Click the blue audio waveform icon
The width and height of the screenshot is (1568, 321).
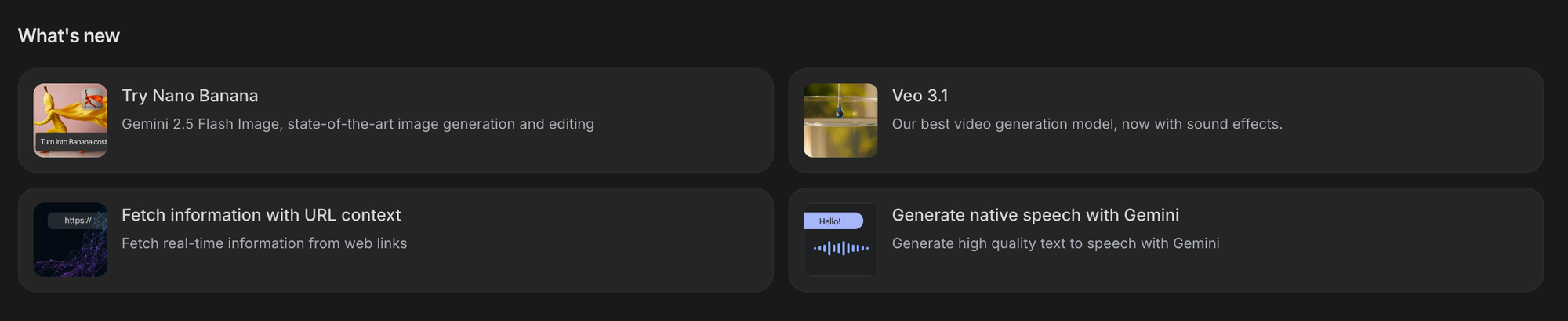point(840,248)
